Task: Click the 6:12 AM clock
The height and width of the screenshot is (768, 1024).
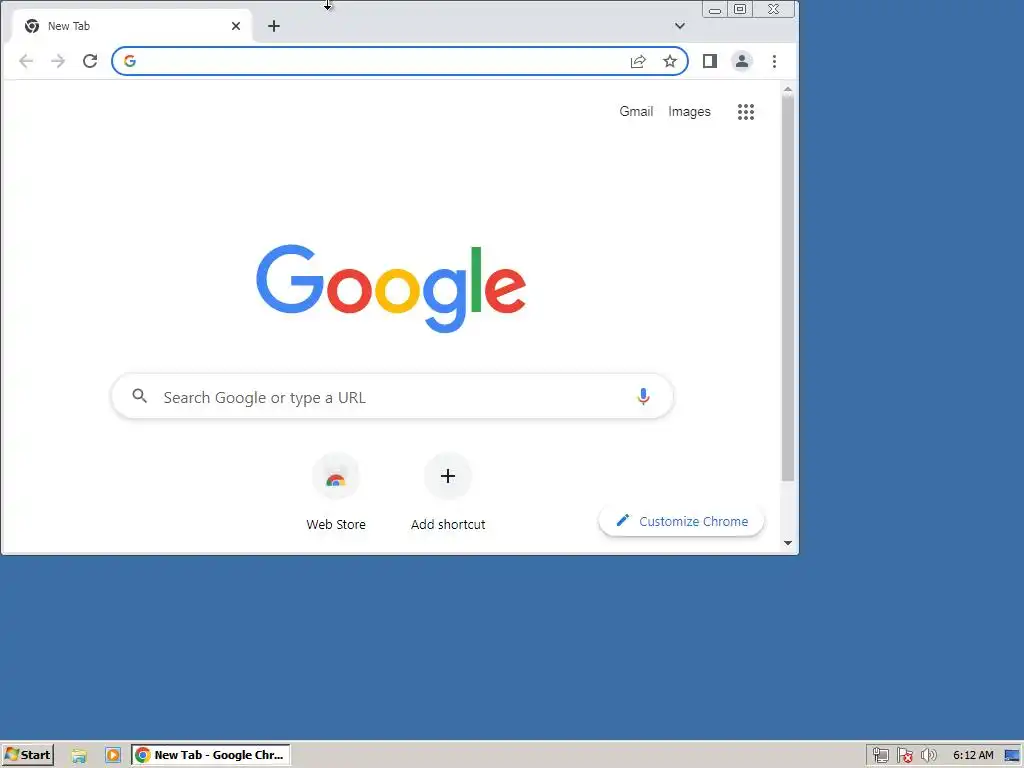Action: click(x=973, y=756)
